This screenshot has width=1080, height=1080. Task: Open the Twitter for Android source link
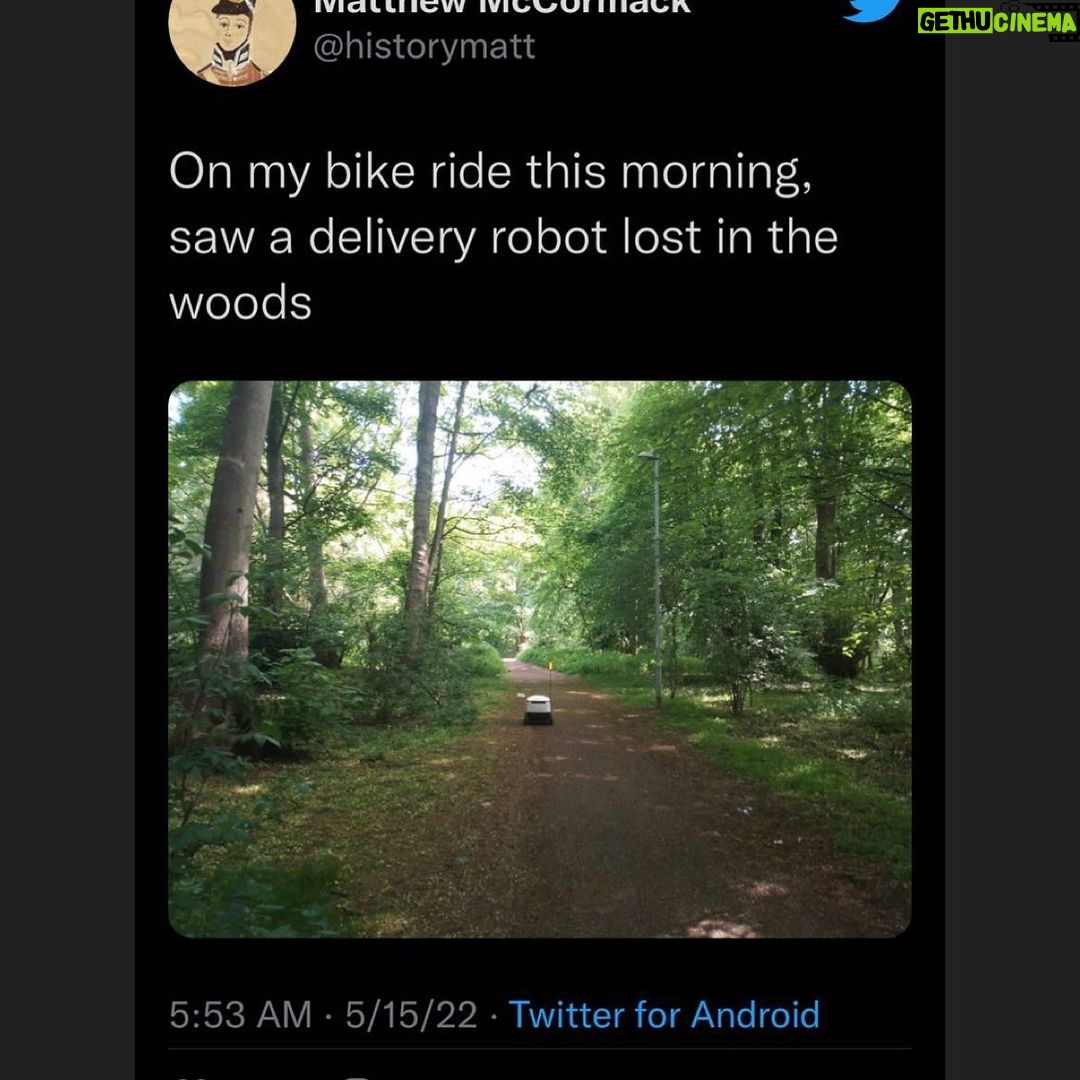(x=664, y=1015)
